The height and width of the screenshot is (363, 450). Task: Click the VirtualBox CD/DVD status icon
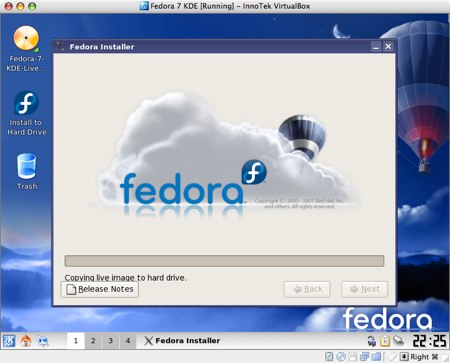(x=341, y=357)
